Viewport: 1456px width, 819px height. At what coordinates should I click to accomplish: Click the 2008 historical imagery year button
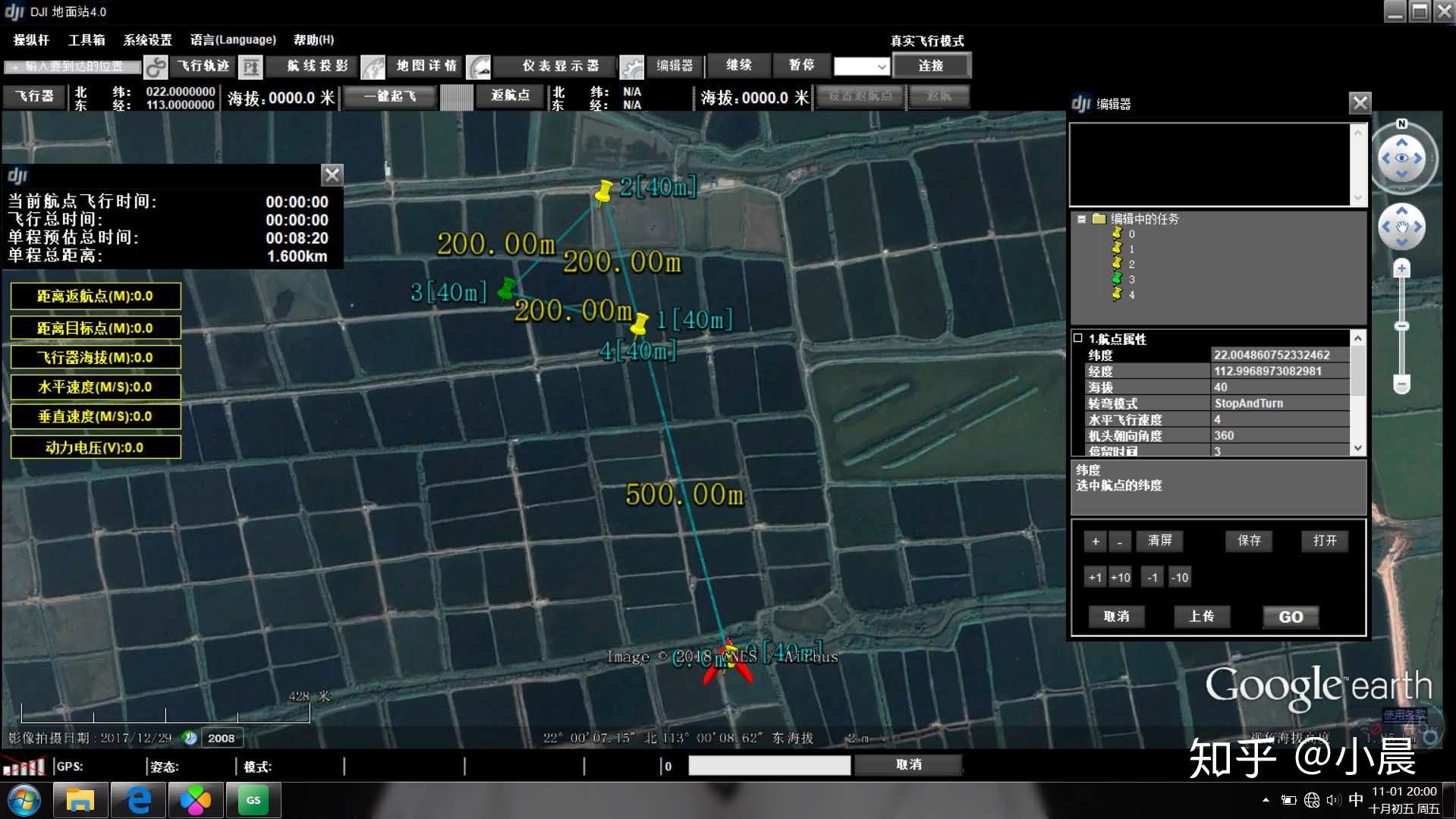(x=221, y=738)
